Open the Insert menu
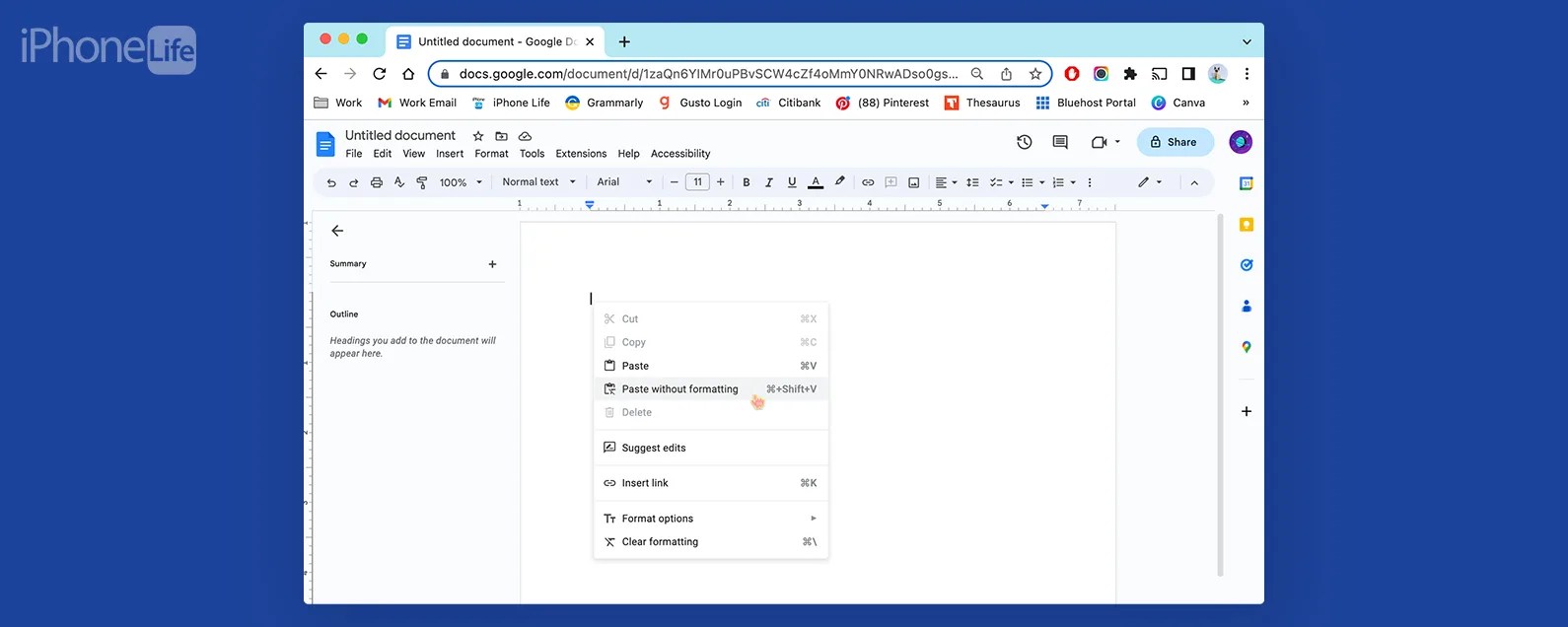 click(x=450, y=154)
